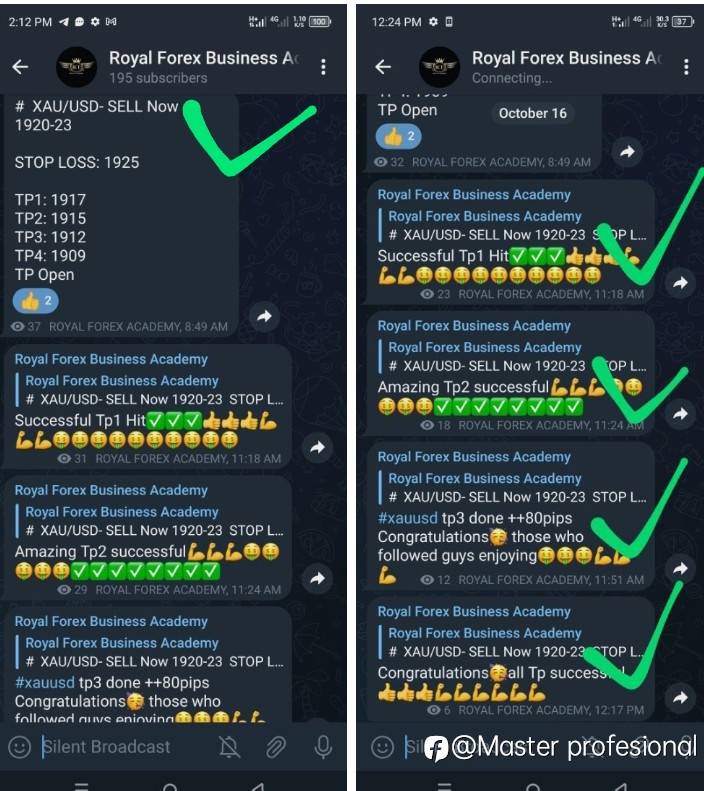Open the three-dot menu in the left chat

[323, 67]
